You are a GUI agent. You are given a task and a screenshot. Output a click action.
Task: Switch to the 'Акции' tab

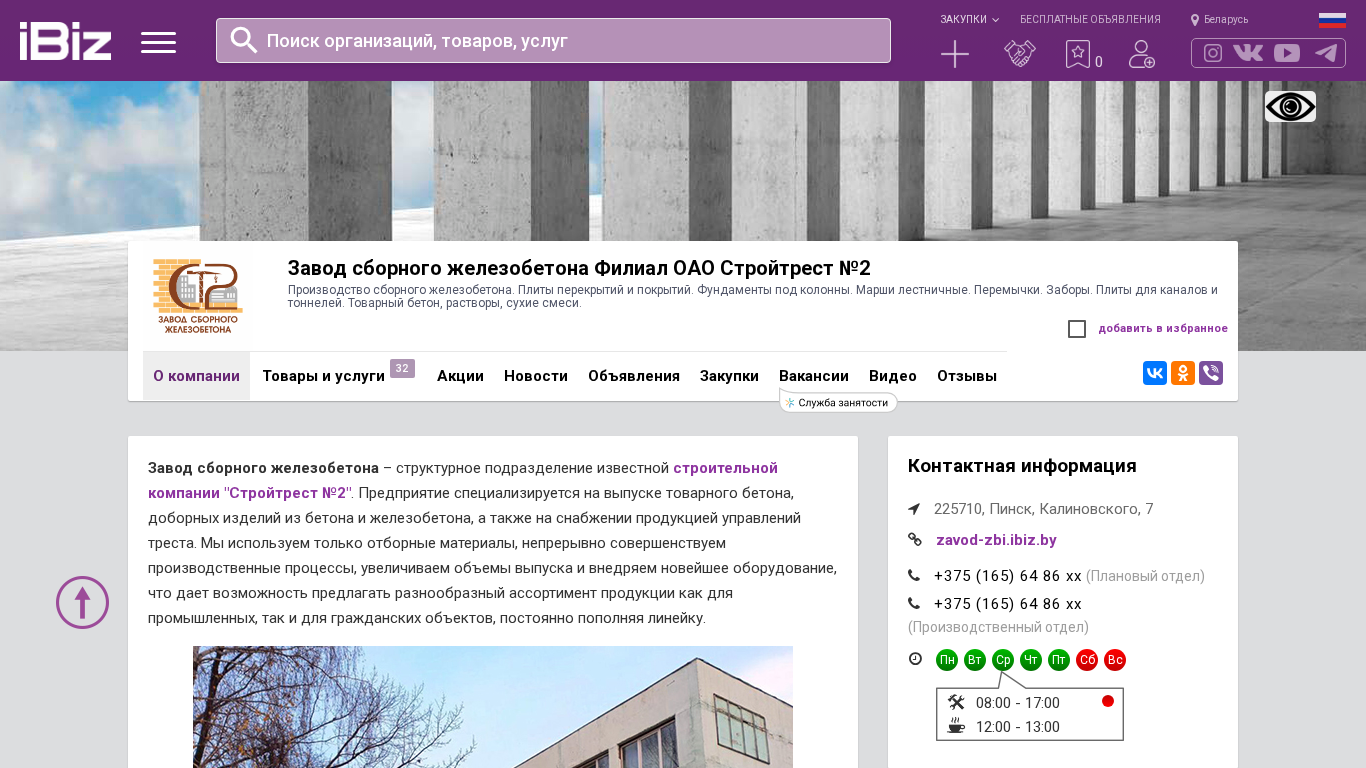click(x=460, y=376)
